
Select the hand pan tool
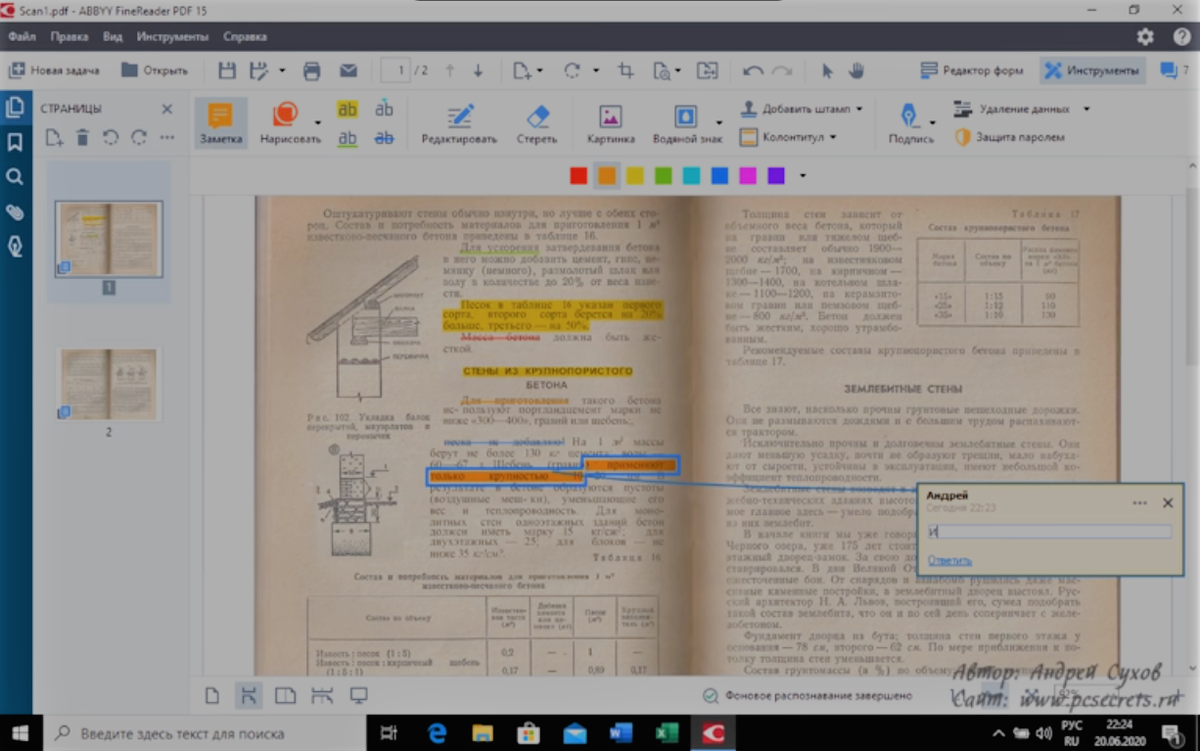(857, 70)
